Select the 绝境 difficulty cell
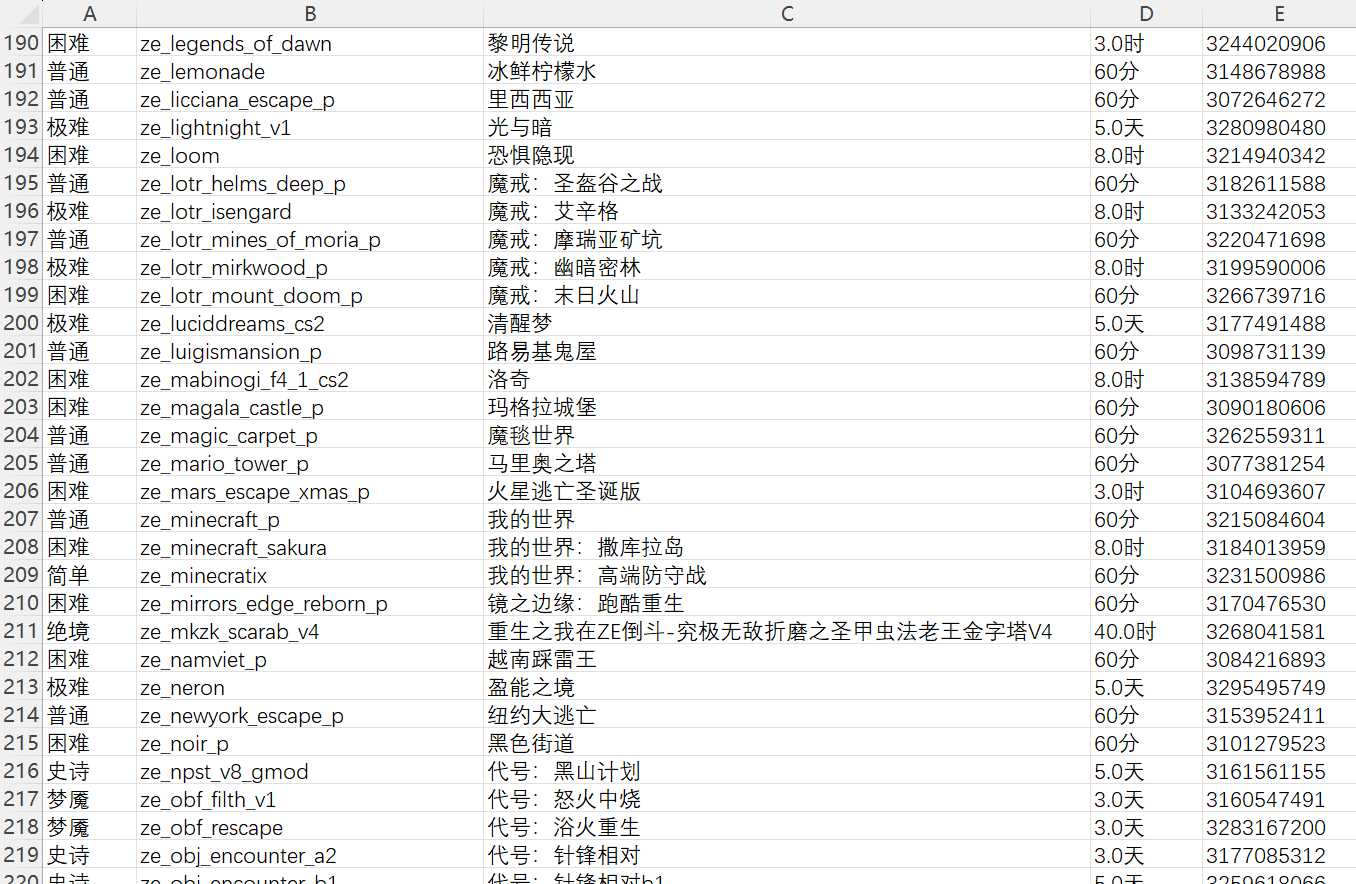 [x=89, y=632]
